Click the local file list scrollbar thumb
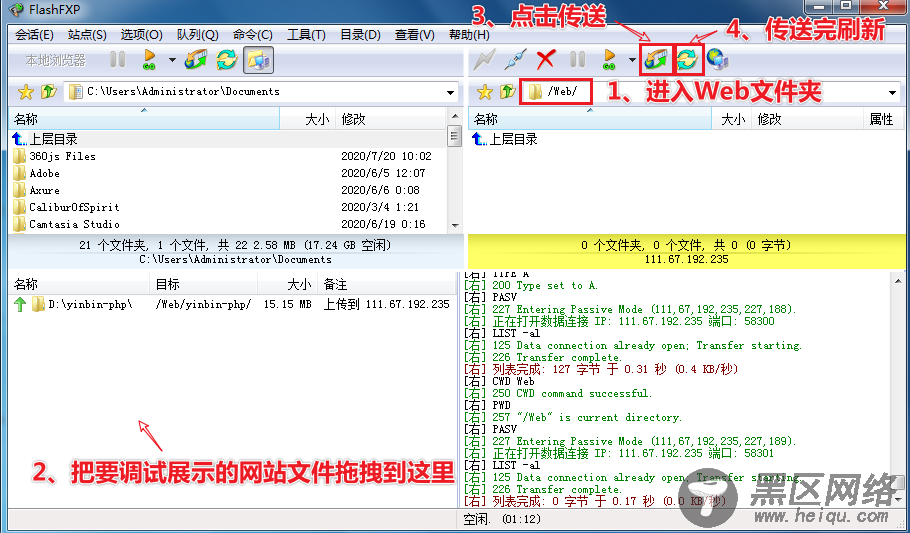 454,137
